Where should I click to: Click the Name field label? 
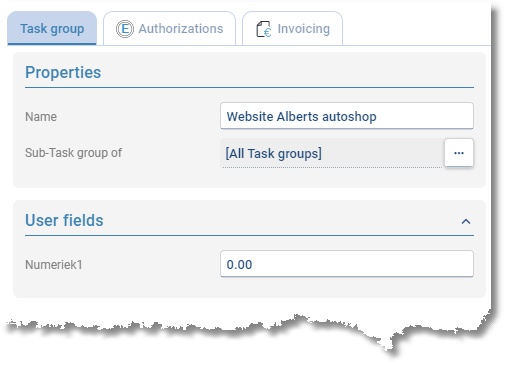tap(41, 117)
